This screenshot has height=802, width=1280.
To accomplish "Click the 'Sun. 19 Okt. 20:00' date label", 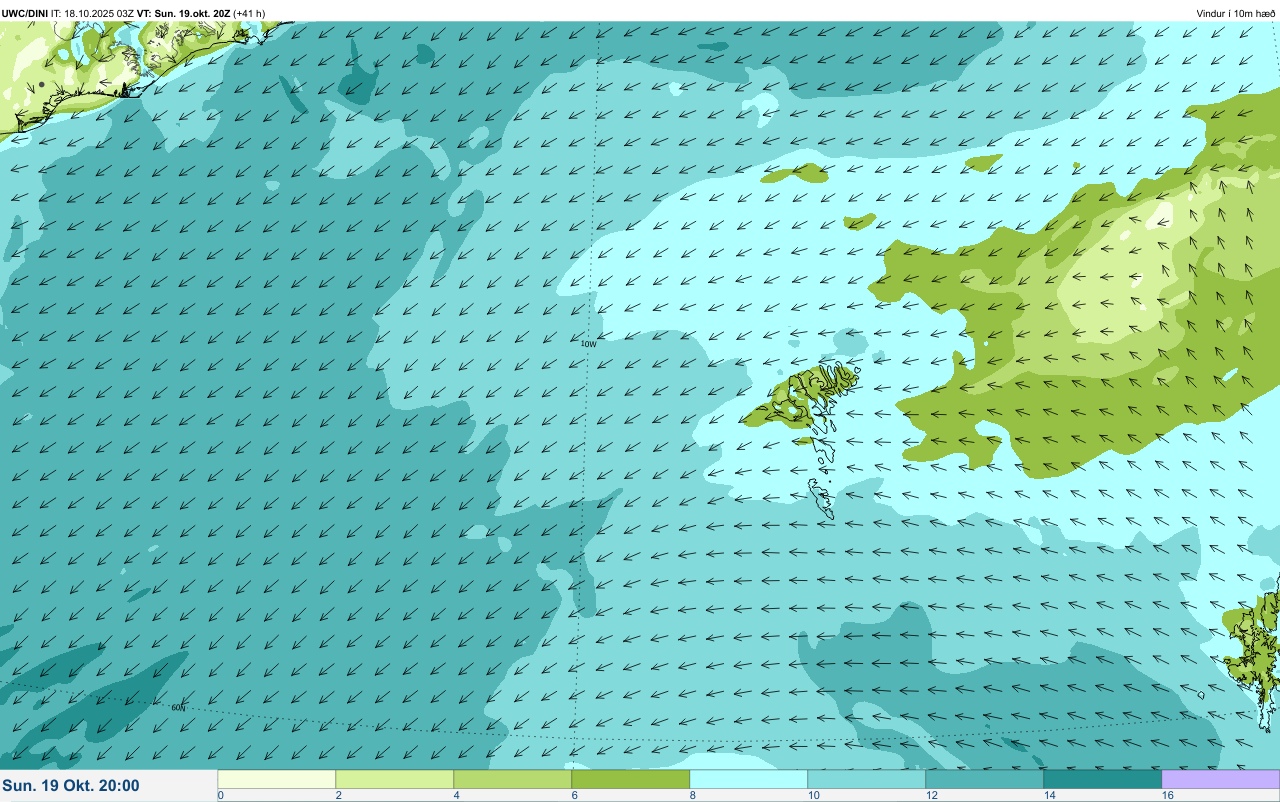I will tap(71, 786).
